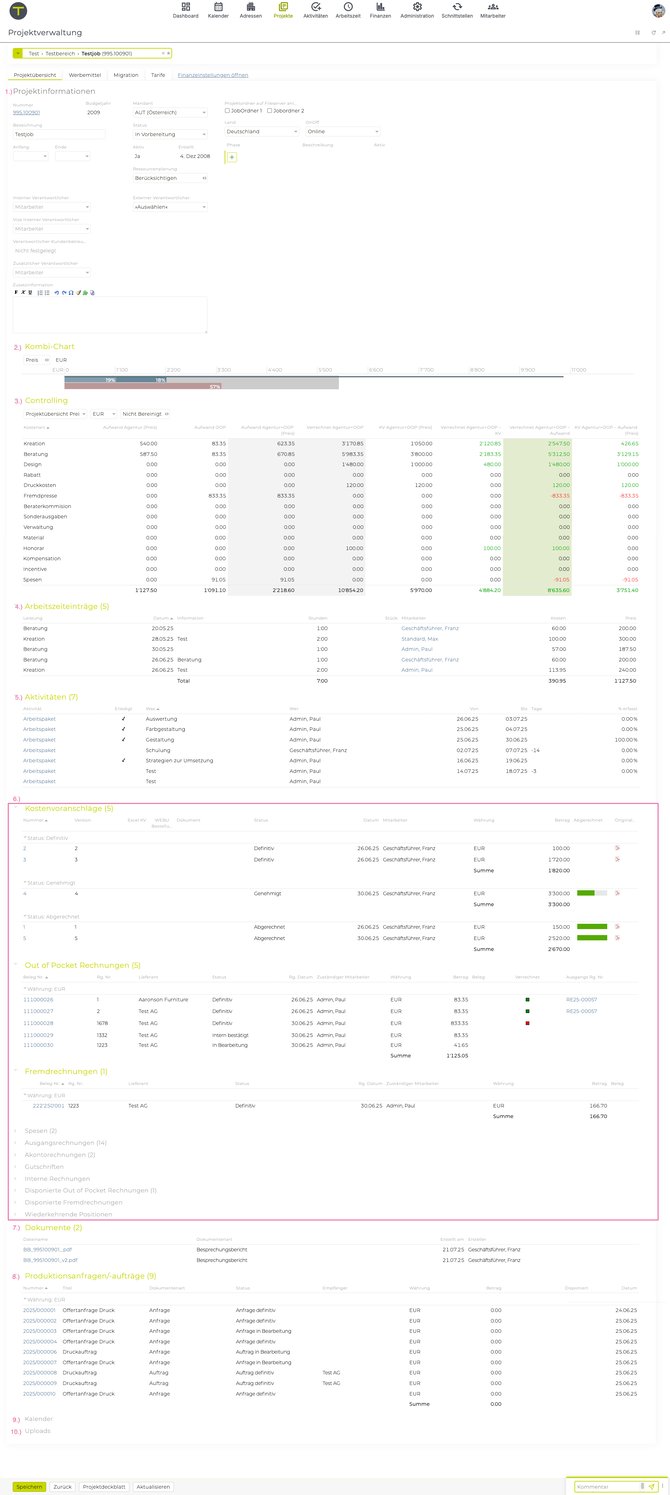Switch to the Migration tab
Screen dimensions: 670x1495
point(126,75)
